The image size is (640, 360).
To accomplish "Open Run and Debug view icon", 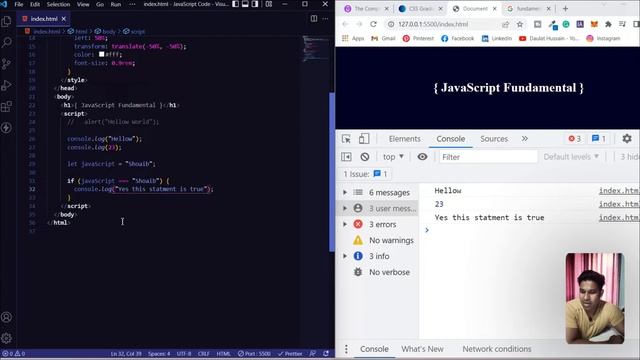I will tap(7, 85).
